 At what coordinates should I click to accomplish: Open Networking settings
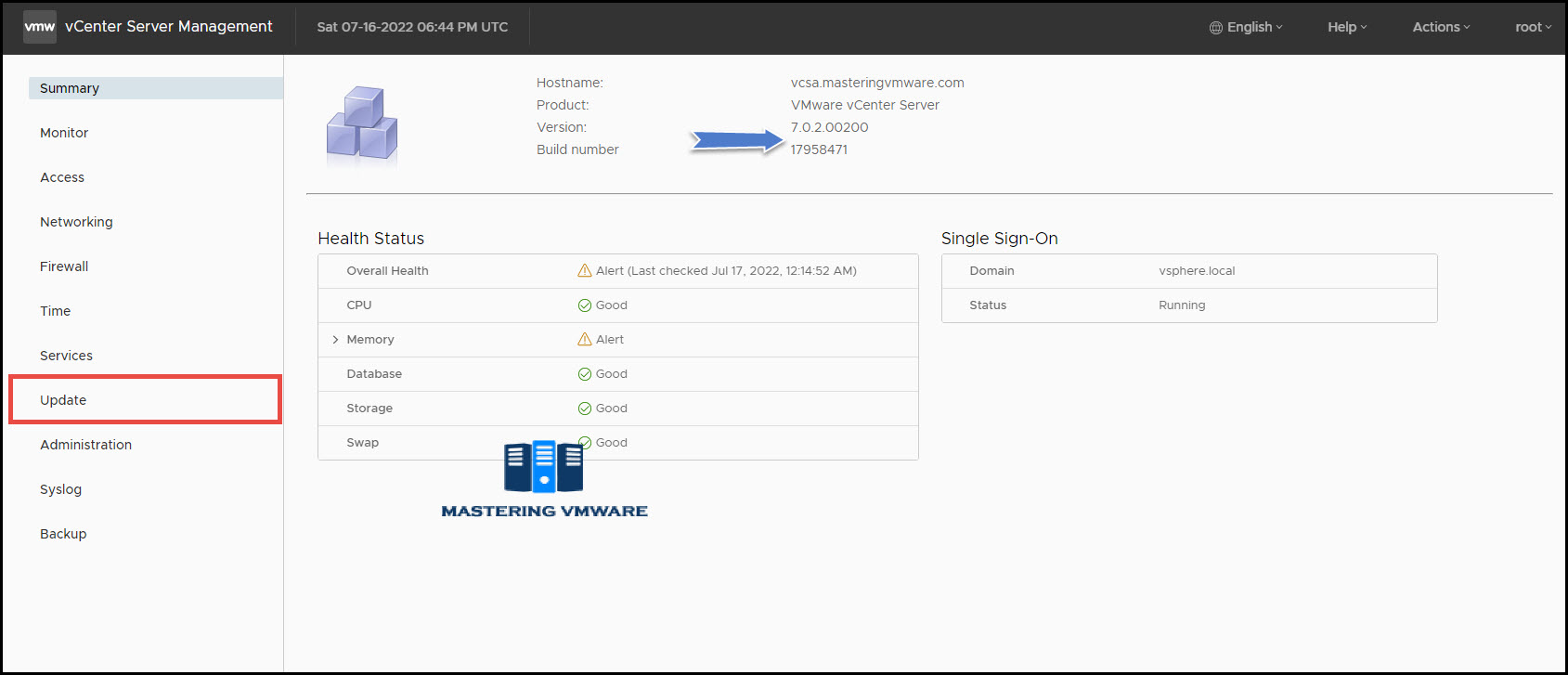(76, 222)
